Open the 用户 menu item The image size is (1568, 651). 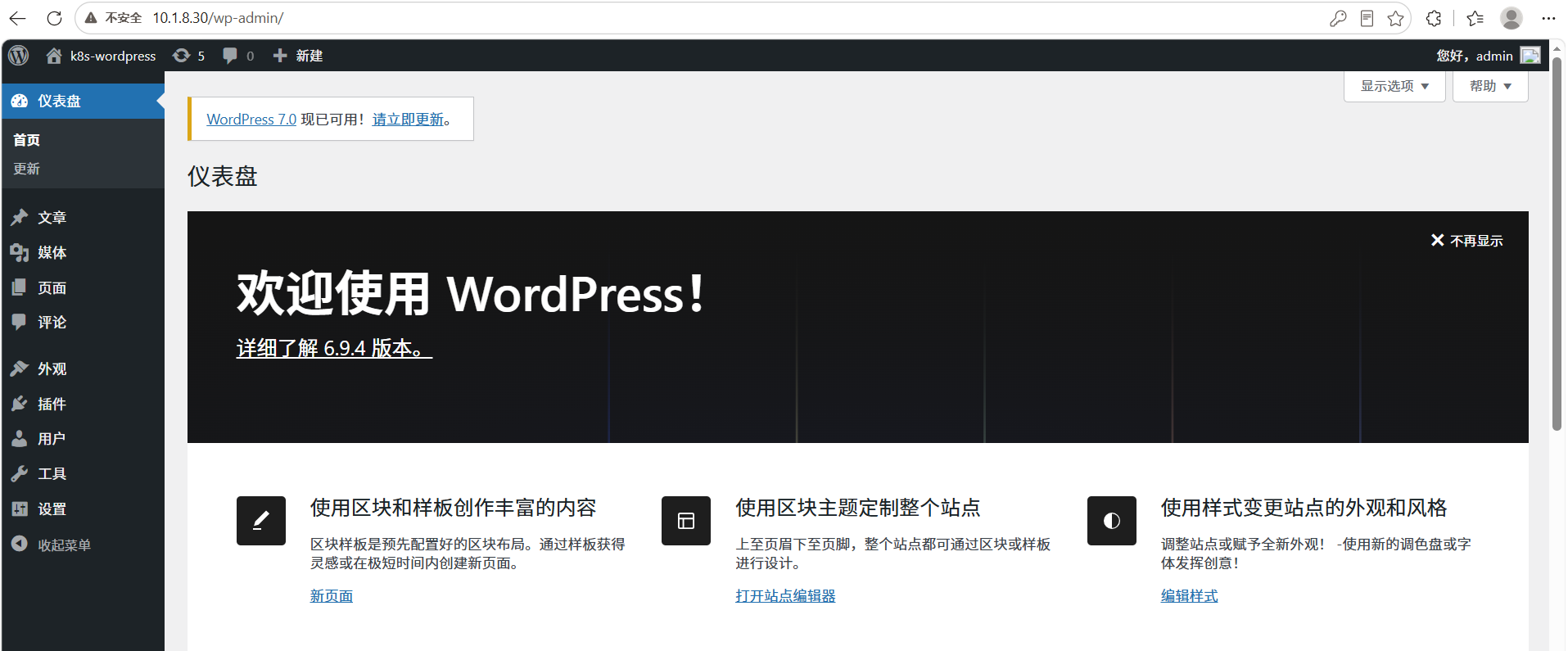[83, 438]
